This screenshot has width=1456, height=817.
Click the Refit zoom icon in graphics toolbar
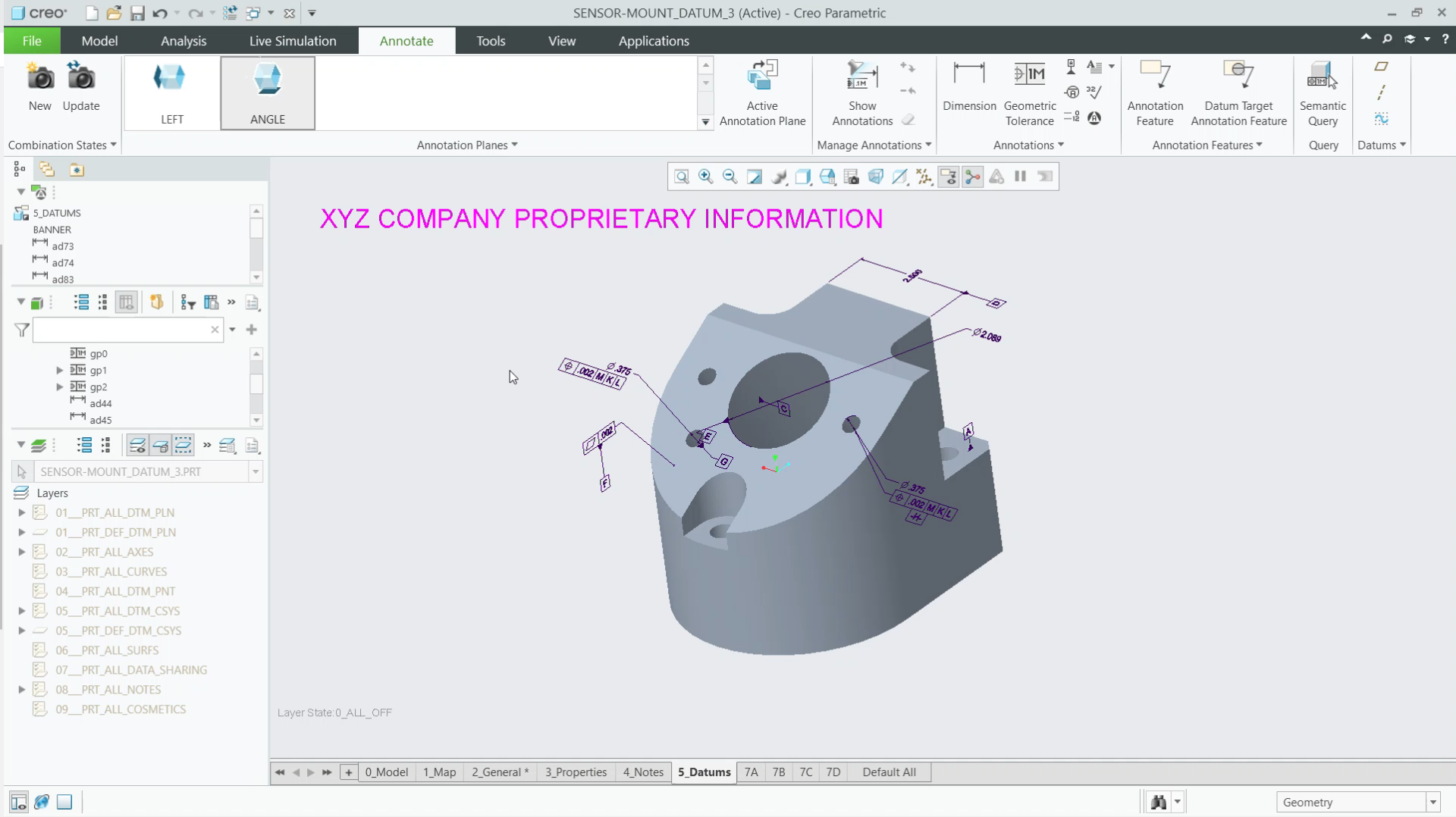point(682,177)
